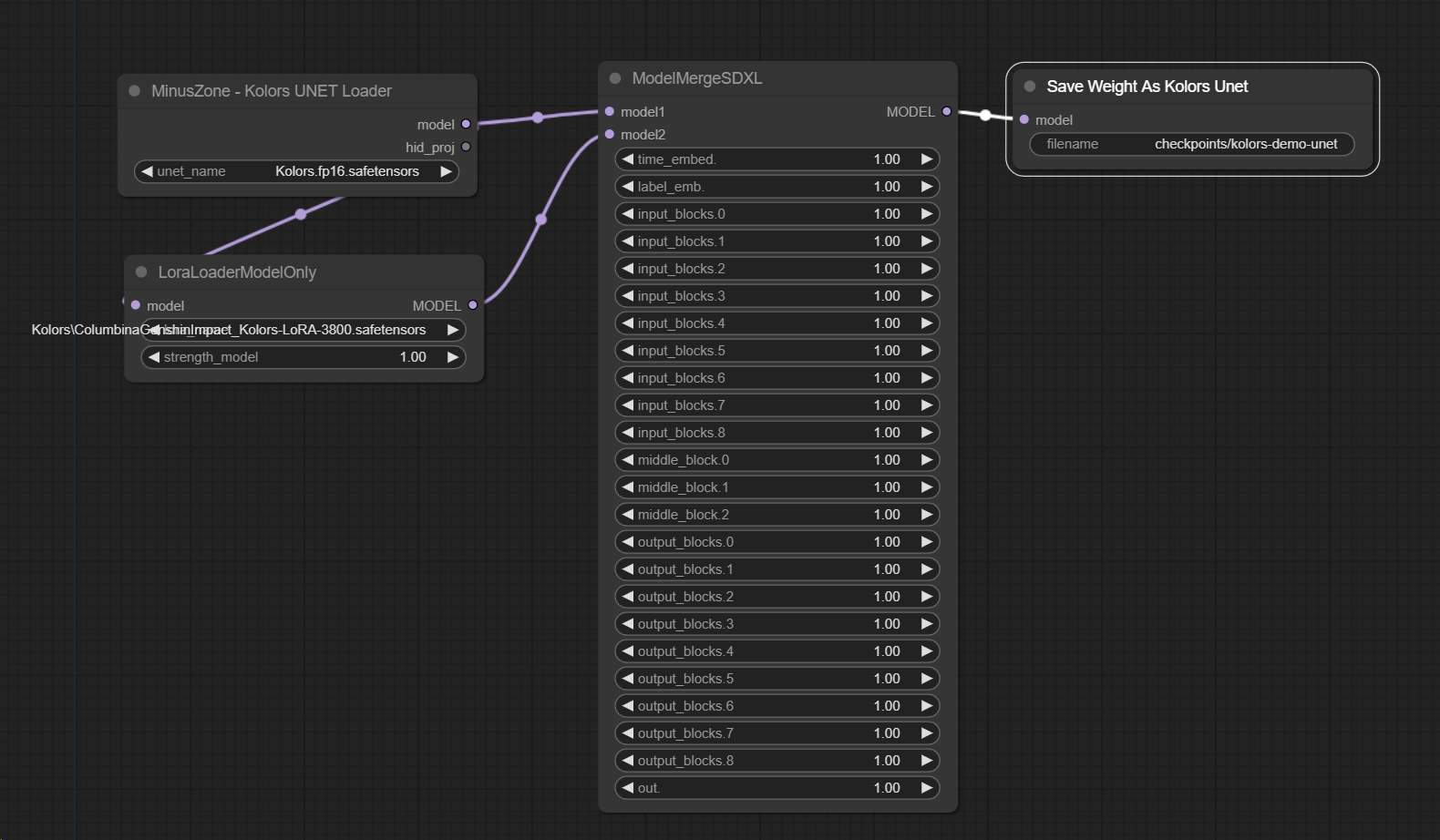Collapse the ModelMergeSDXL node using its dot
The height and width of the screenshot is (840, 1440).
click(x=615, y=78)
